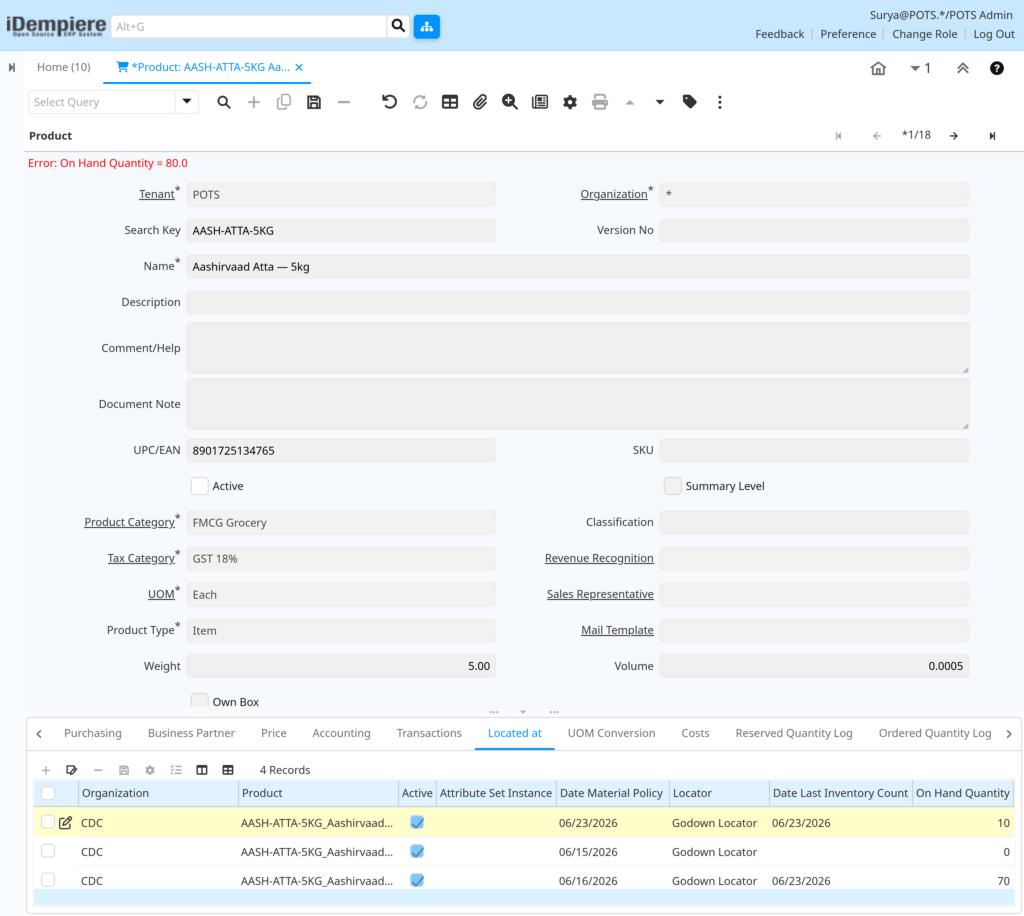Open attachments with the paperclip icon
The width and height of the screenshot is (1024, 916).
479,102
